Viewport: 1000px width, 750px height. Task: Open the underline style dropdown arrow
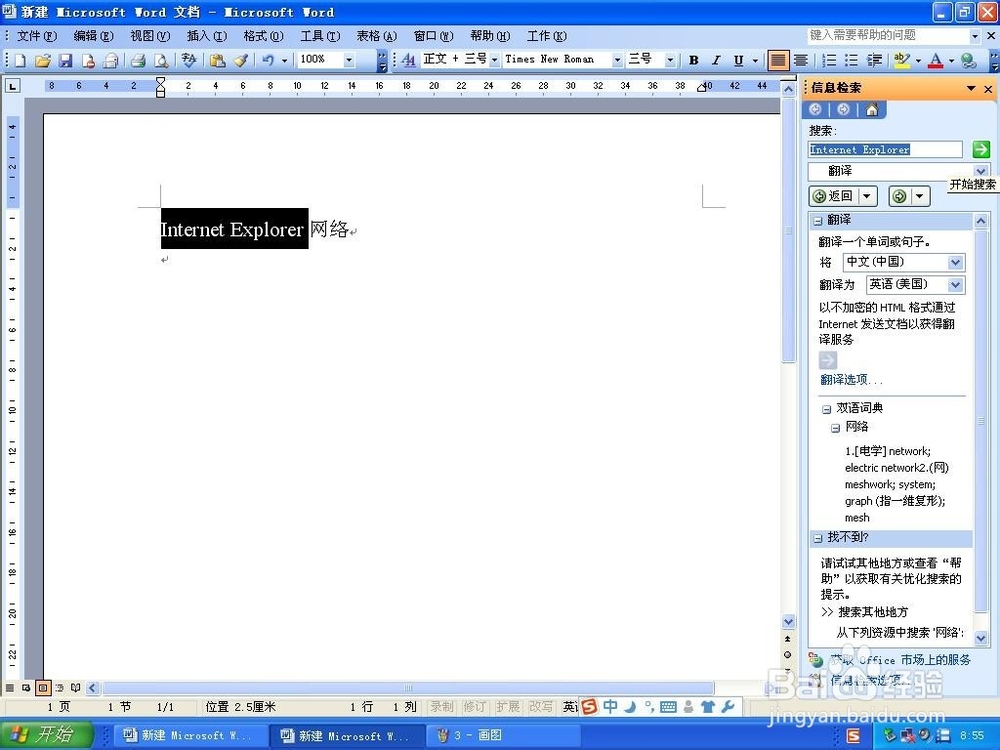(x=755, y=61)
